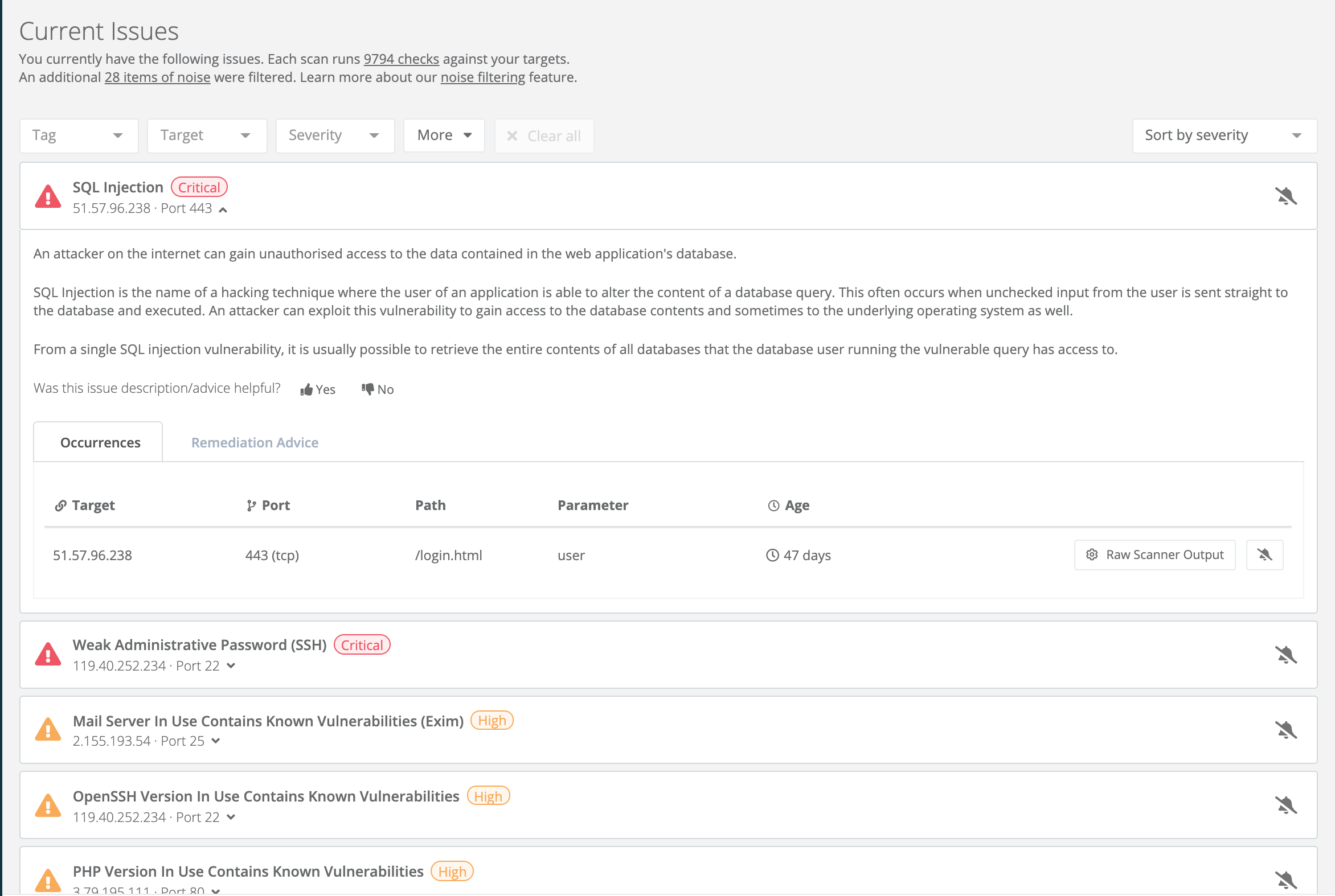Snooze the PHP Version issue
The image size is (1335, 896).
pos(1286,879)
